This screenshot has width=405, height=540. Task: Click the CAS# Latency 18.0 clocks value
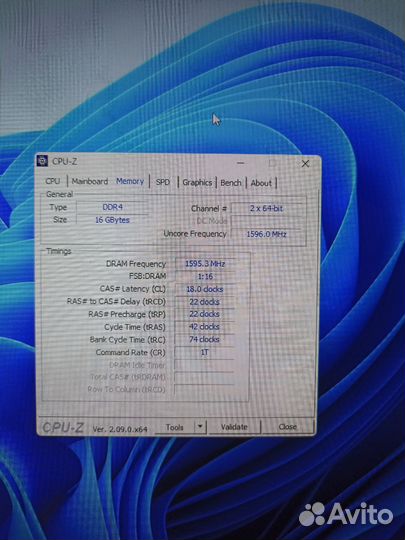click(x=205, y=289)
